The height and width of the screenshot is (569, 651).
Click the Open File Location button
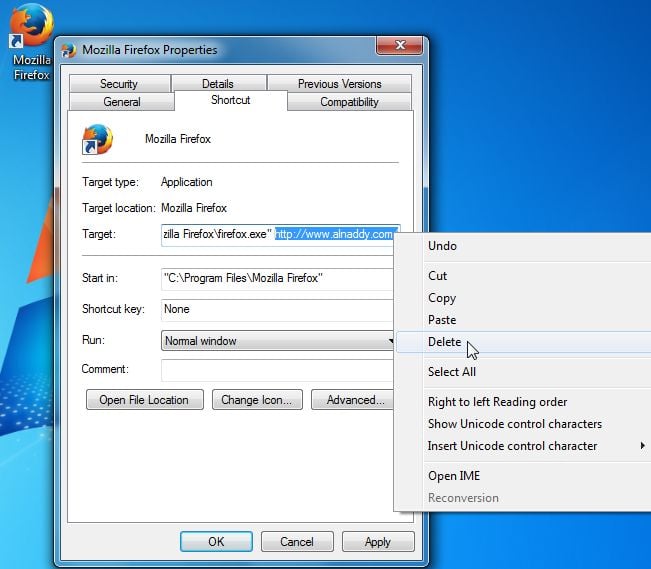[x=144, y=400]
